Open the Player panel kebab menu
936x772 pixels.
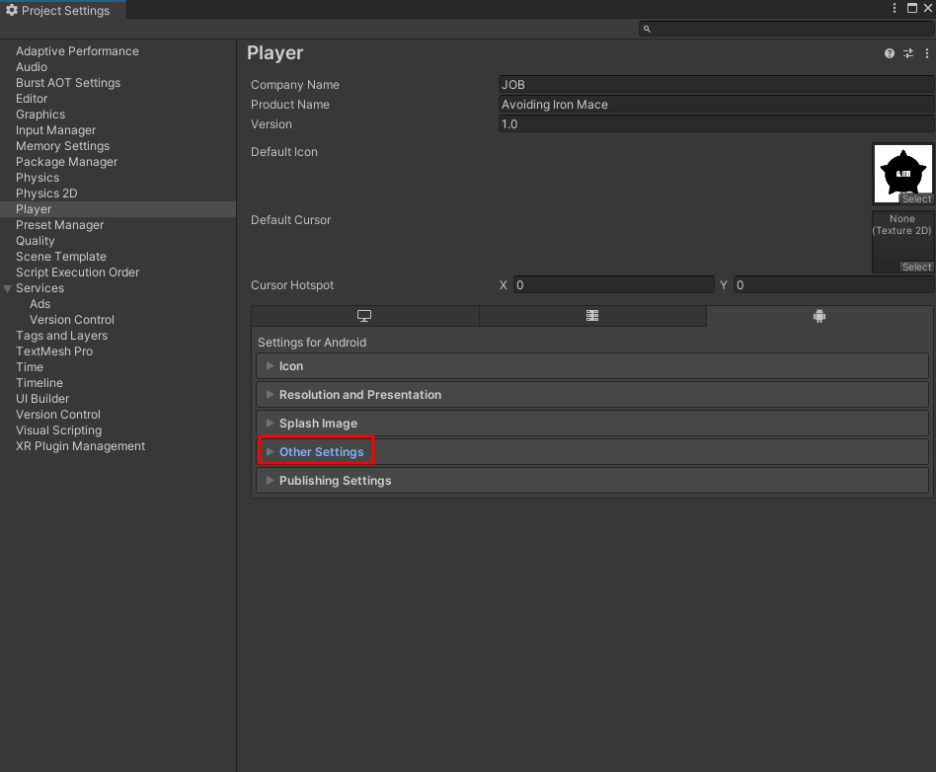tap(926, 53)
